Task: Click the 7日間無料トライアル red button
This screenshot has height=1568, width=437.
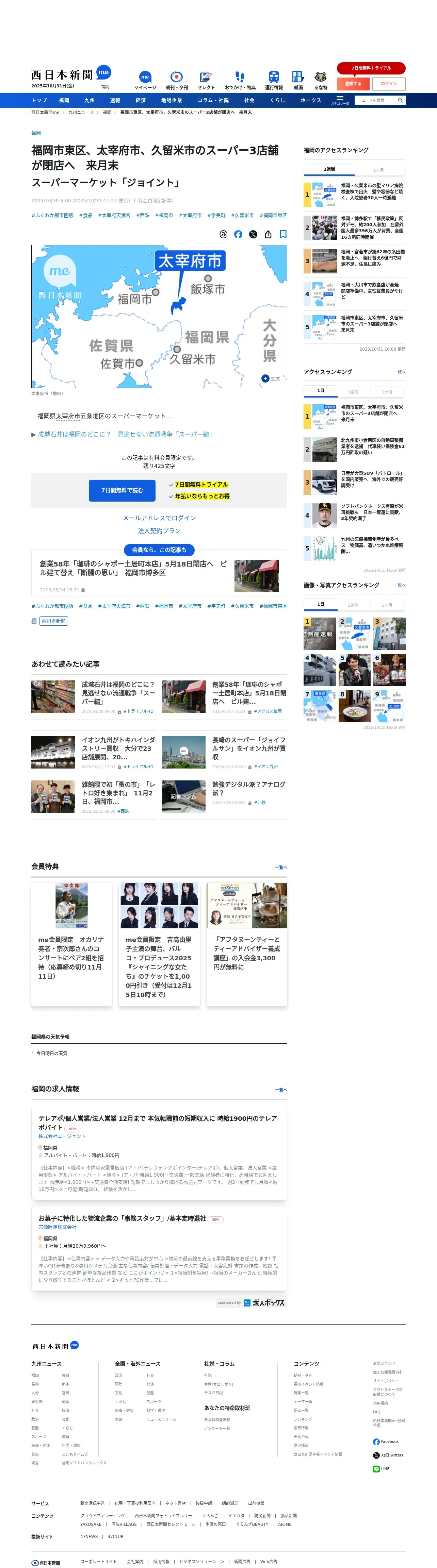Action: tap(371, 68)
